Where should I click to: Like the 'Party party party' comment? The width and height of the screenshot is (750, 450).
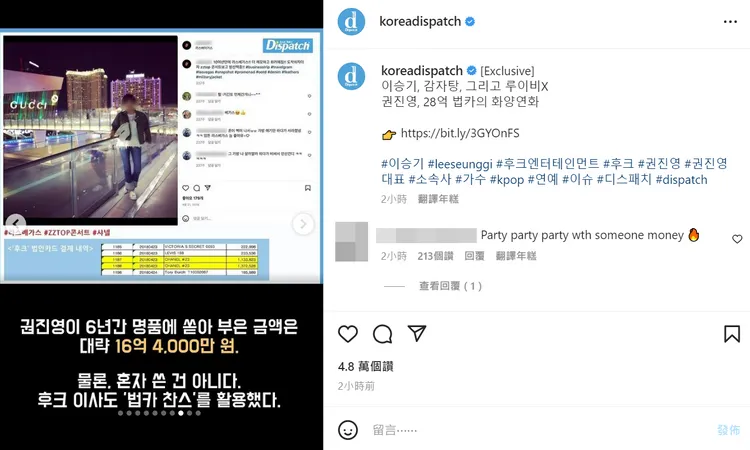737,239
